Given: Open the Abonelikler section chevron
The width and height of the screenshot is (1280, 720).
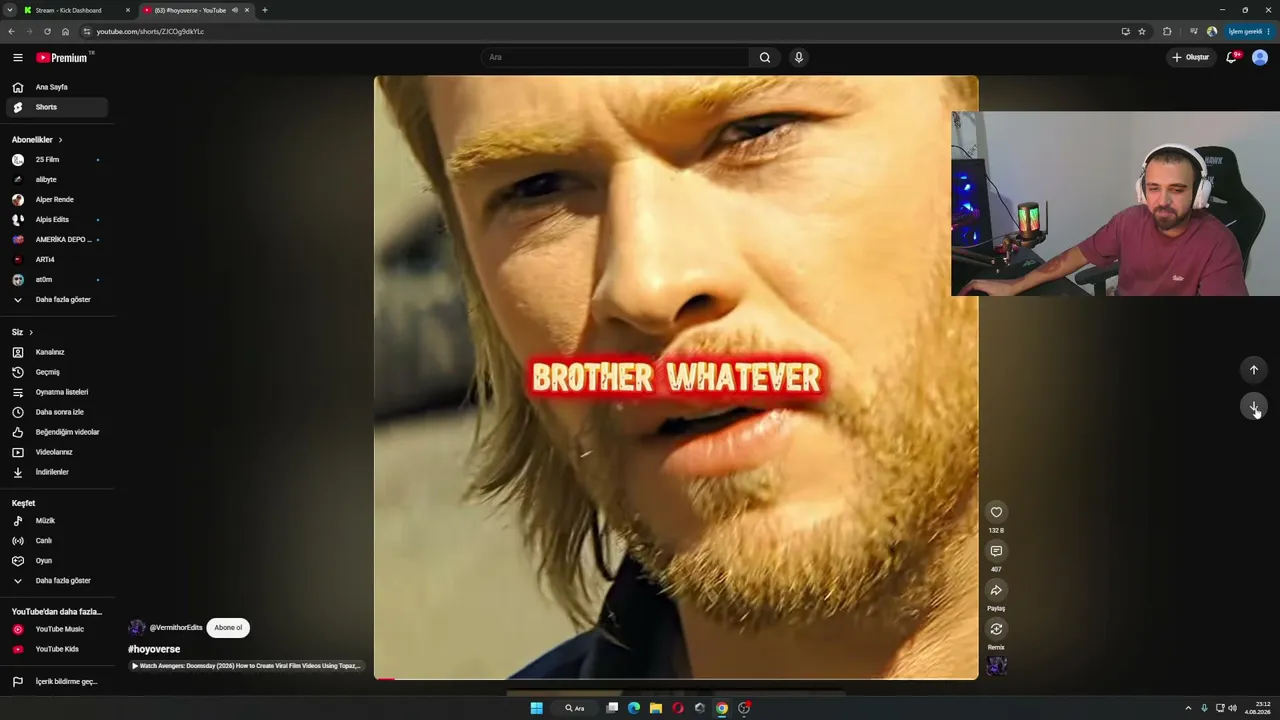Looking at the screenshot, I should tap(60, 140).
